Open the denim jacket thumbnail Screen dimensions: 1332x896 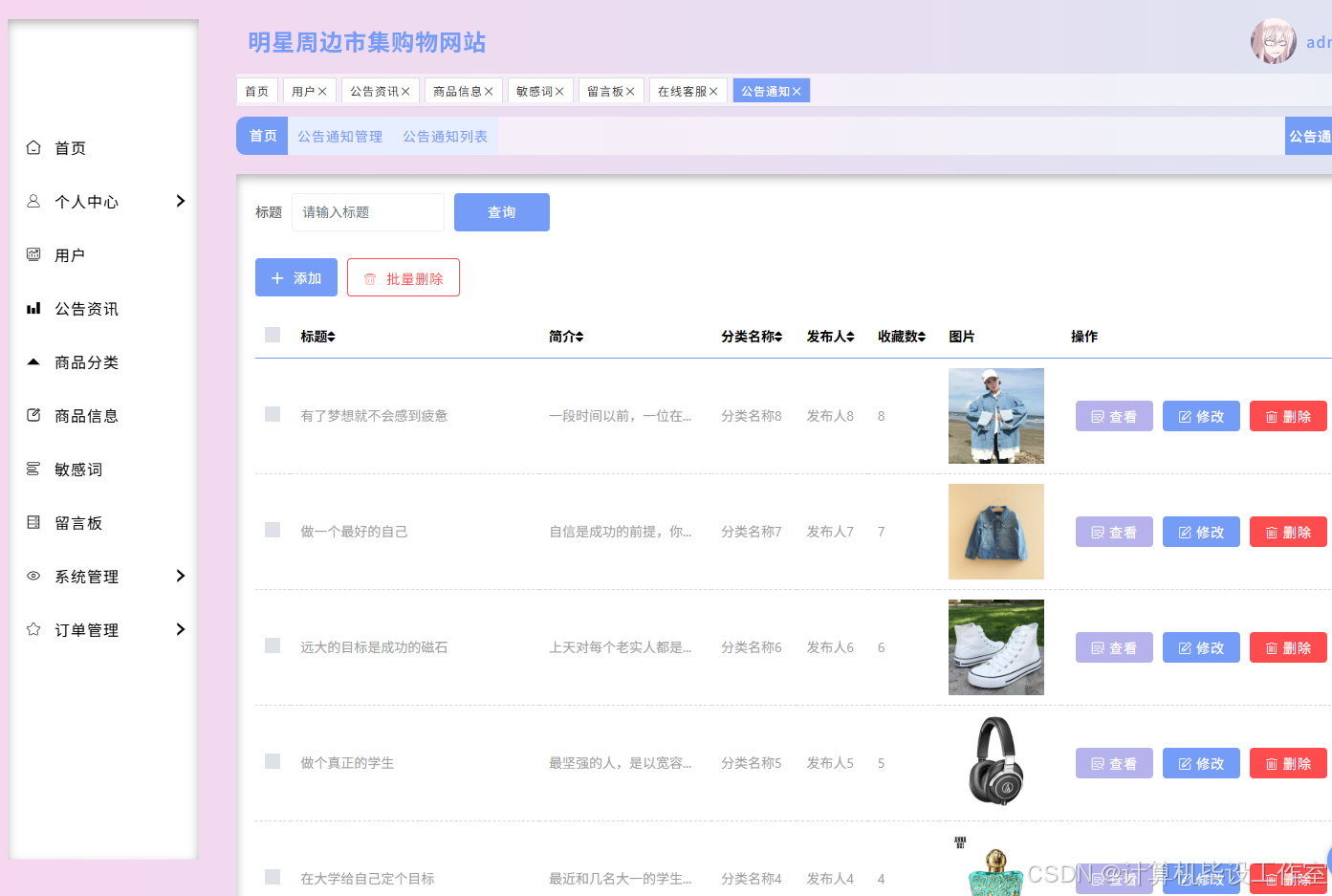click(x=996, y=532)
